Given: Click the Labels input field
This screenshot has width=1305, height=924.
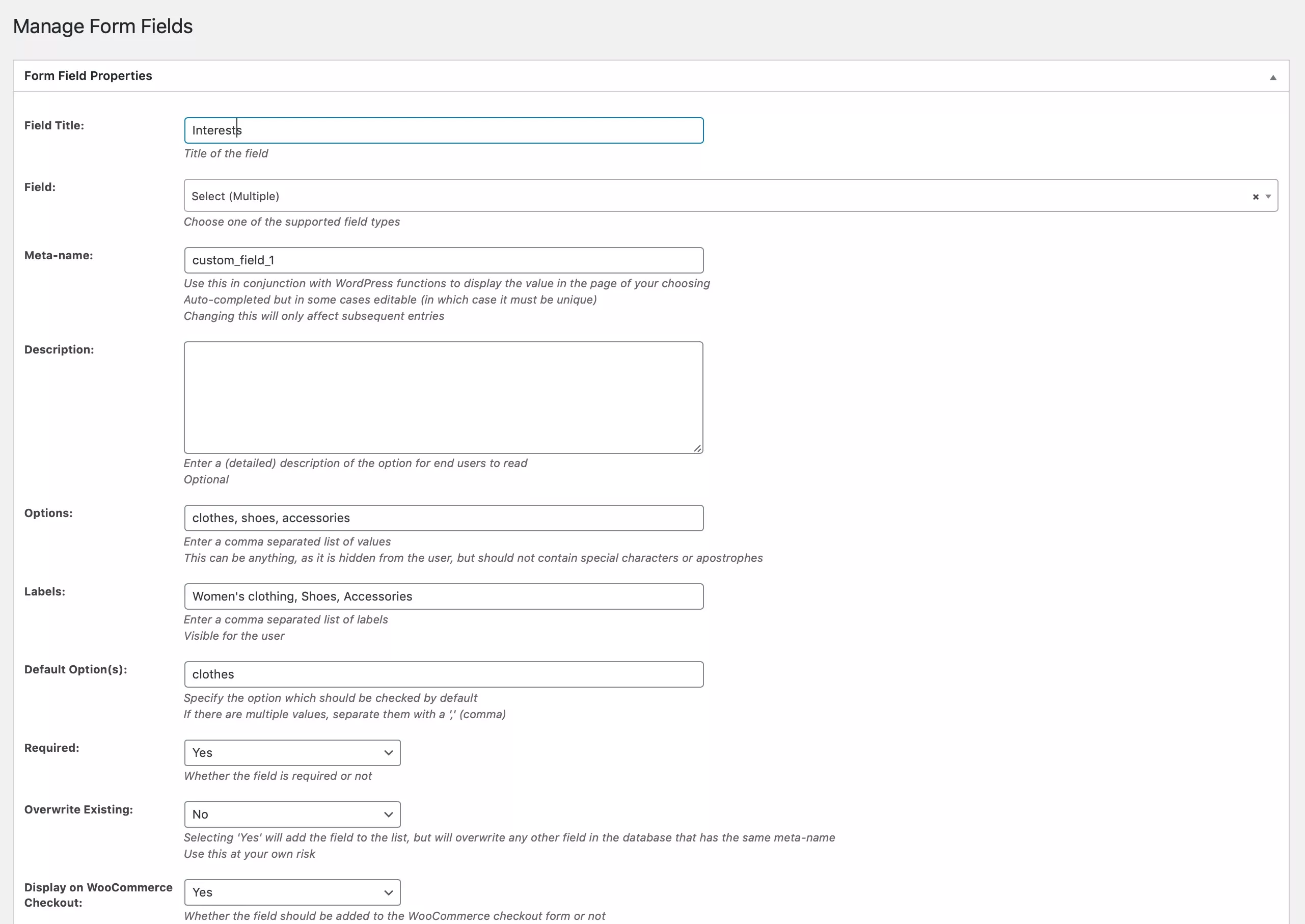Looking at the screenshot, I should coord(444,596).
